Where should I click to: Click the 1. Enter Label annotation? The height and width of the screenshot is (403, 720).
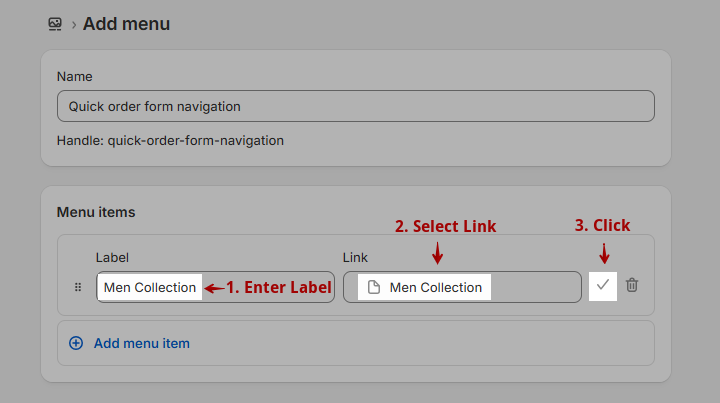pyautogui.click(x=268, y=287)
